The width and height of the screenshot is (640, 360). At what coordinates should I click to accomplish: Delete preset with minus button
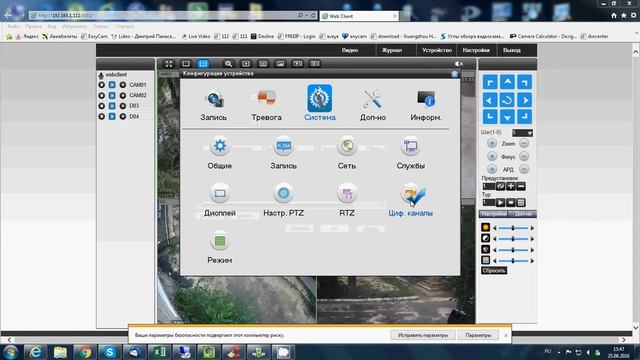coord(521,187)
